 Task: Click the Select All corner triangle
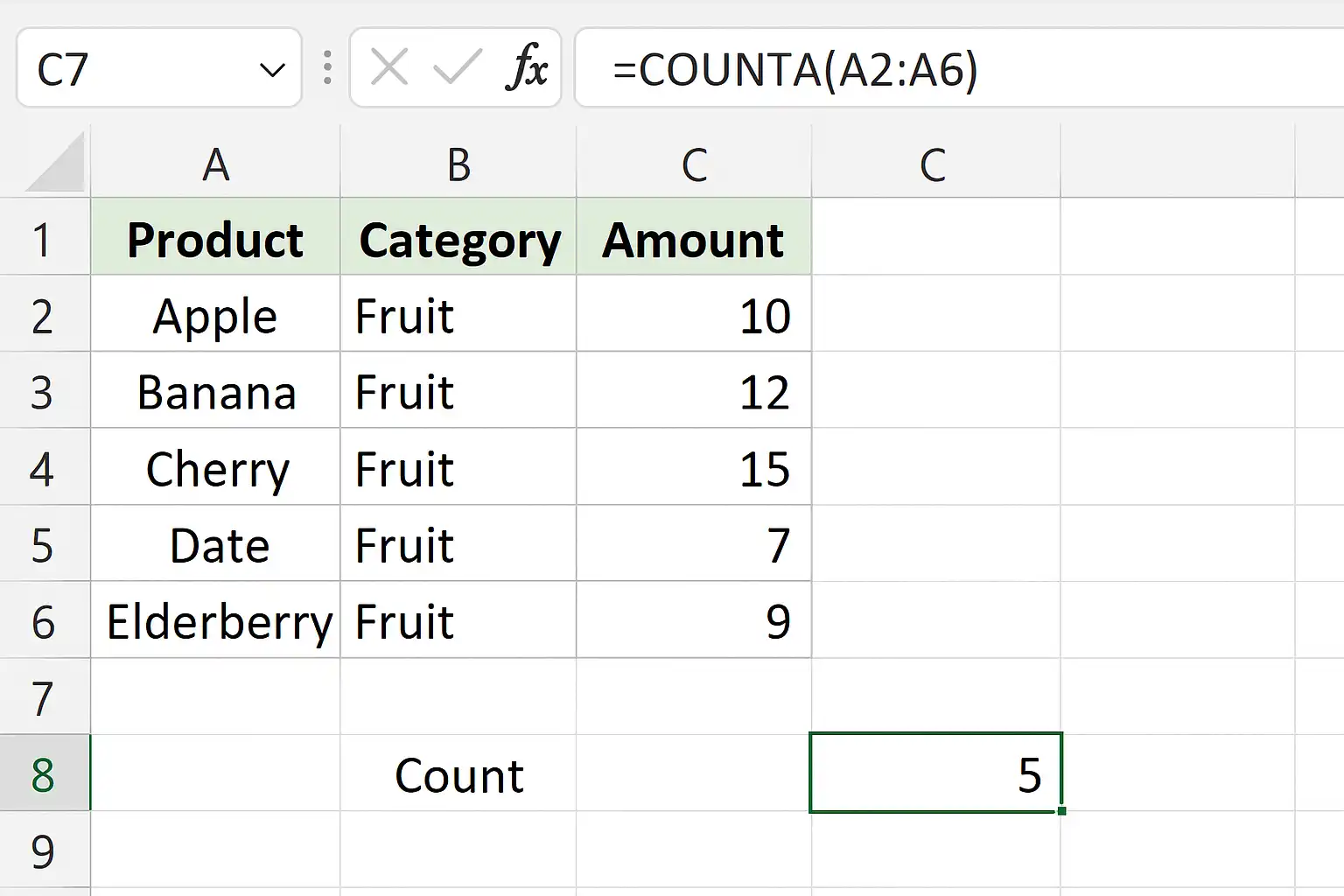[56, 164]
